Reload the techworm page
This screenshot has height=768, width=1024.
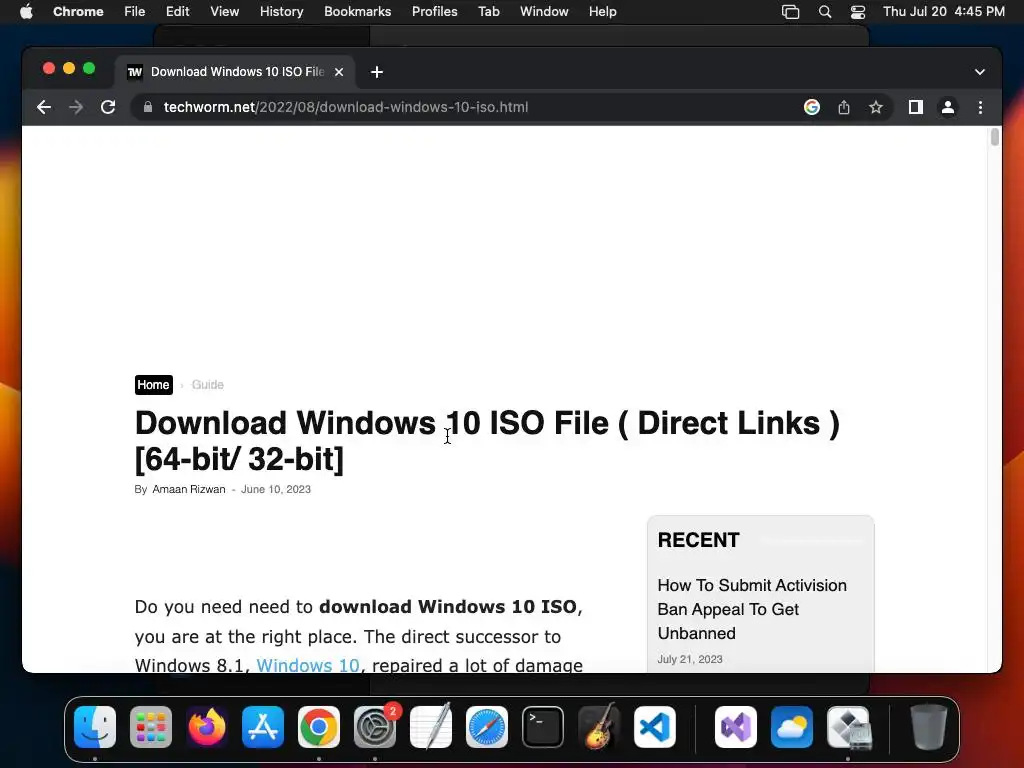tap(108, 107)
